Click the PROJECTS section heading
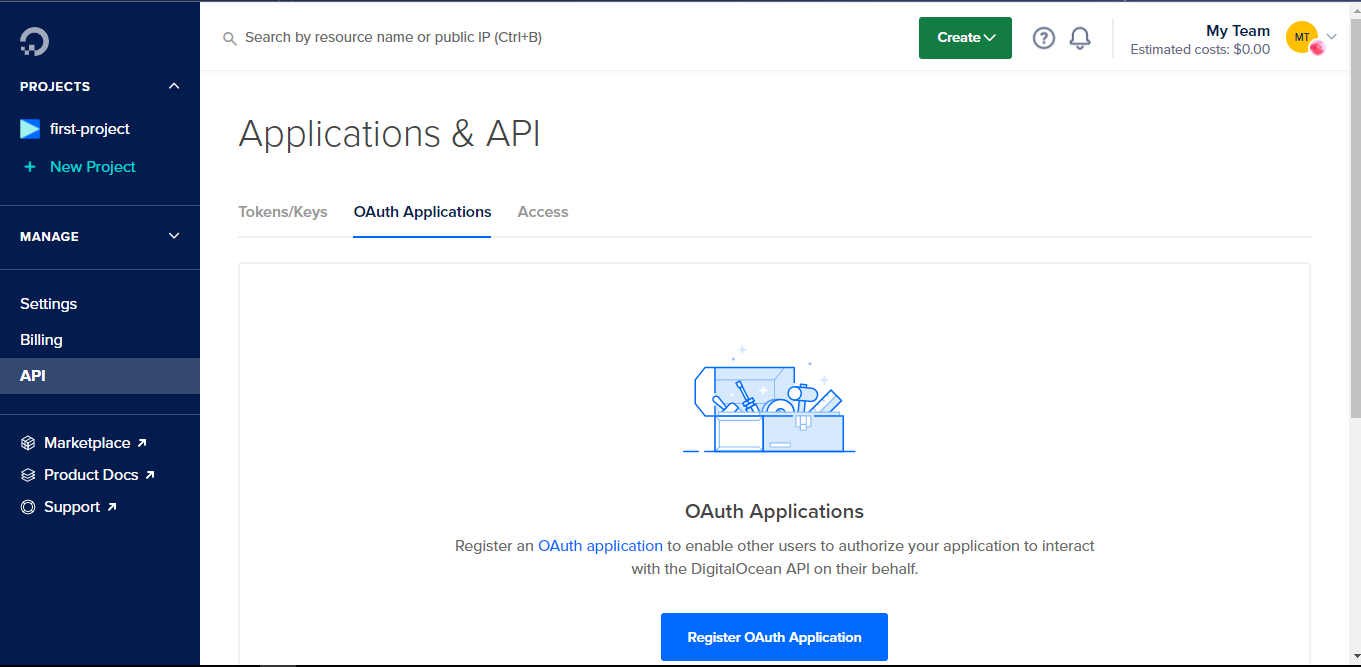The height and width of the screenshot is (667, 1361). click(x=55, y=87)
